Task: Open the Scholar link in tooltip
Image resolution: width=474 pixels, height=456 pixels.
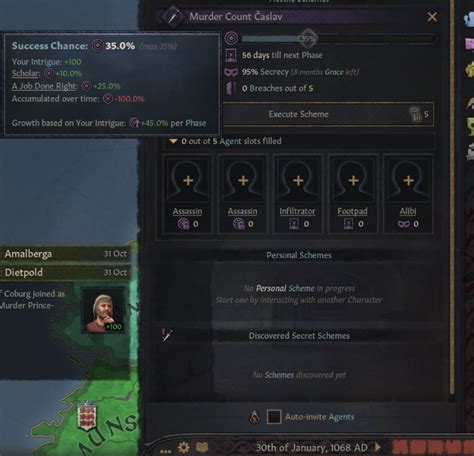Action: tap(26, 73)
